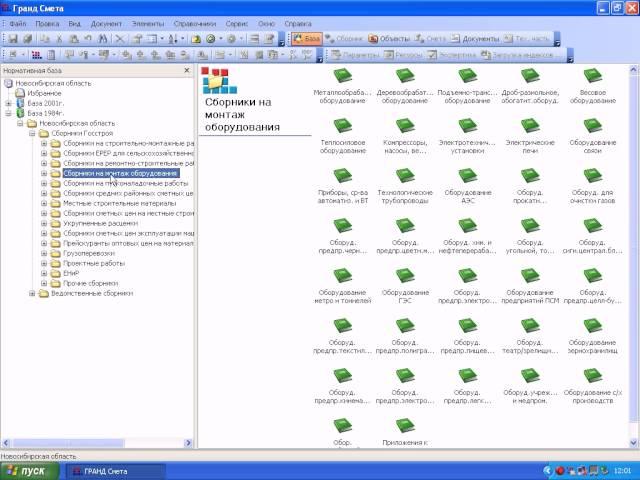
Task: Click the Undo arrow toolbar icon
Action: [88, 39]
